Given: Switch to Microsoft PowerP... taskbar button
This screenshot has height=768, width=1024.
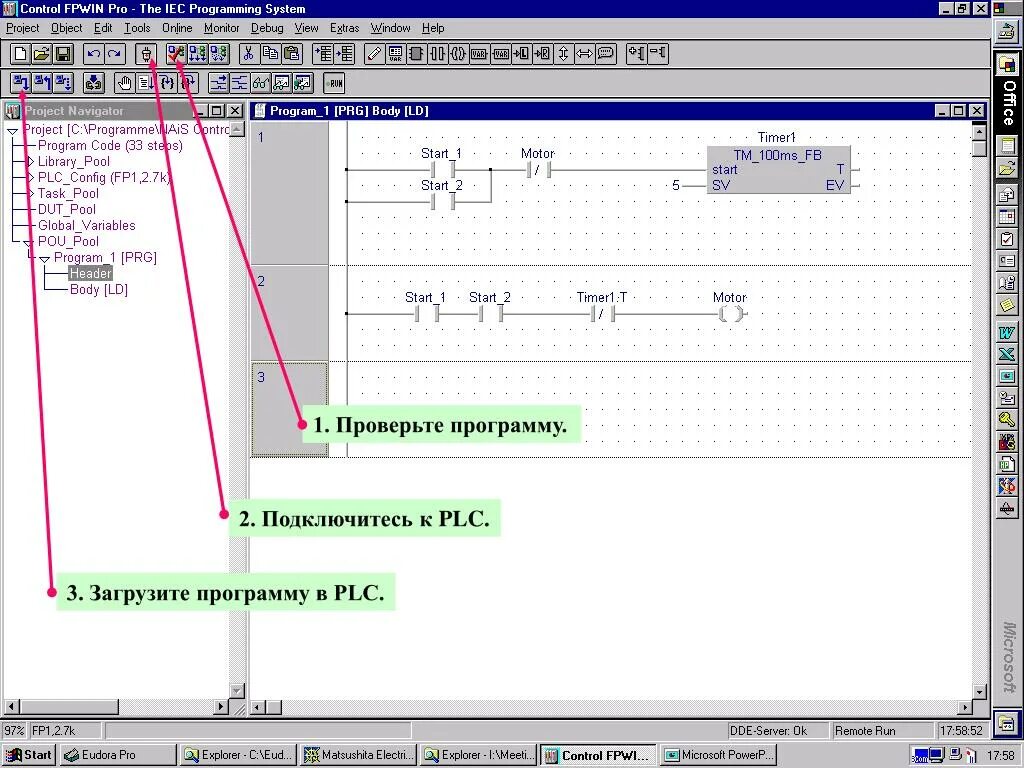Looking at the screenshot, I should click(x=718, y=755).
